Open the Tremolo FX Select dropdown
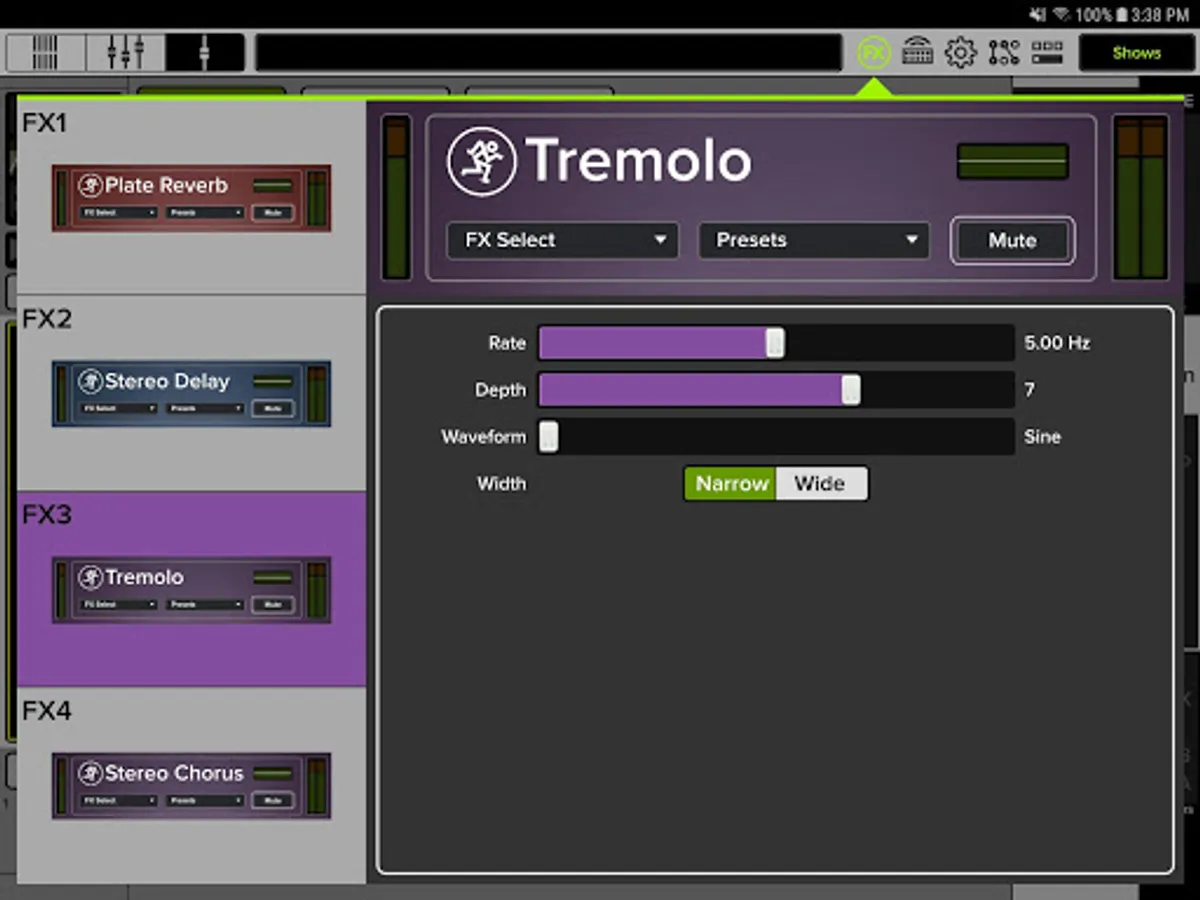The width and height of the screenshot is (1200, 900). (562, 241)
